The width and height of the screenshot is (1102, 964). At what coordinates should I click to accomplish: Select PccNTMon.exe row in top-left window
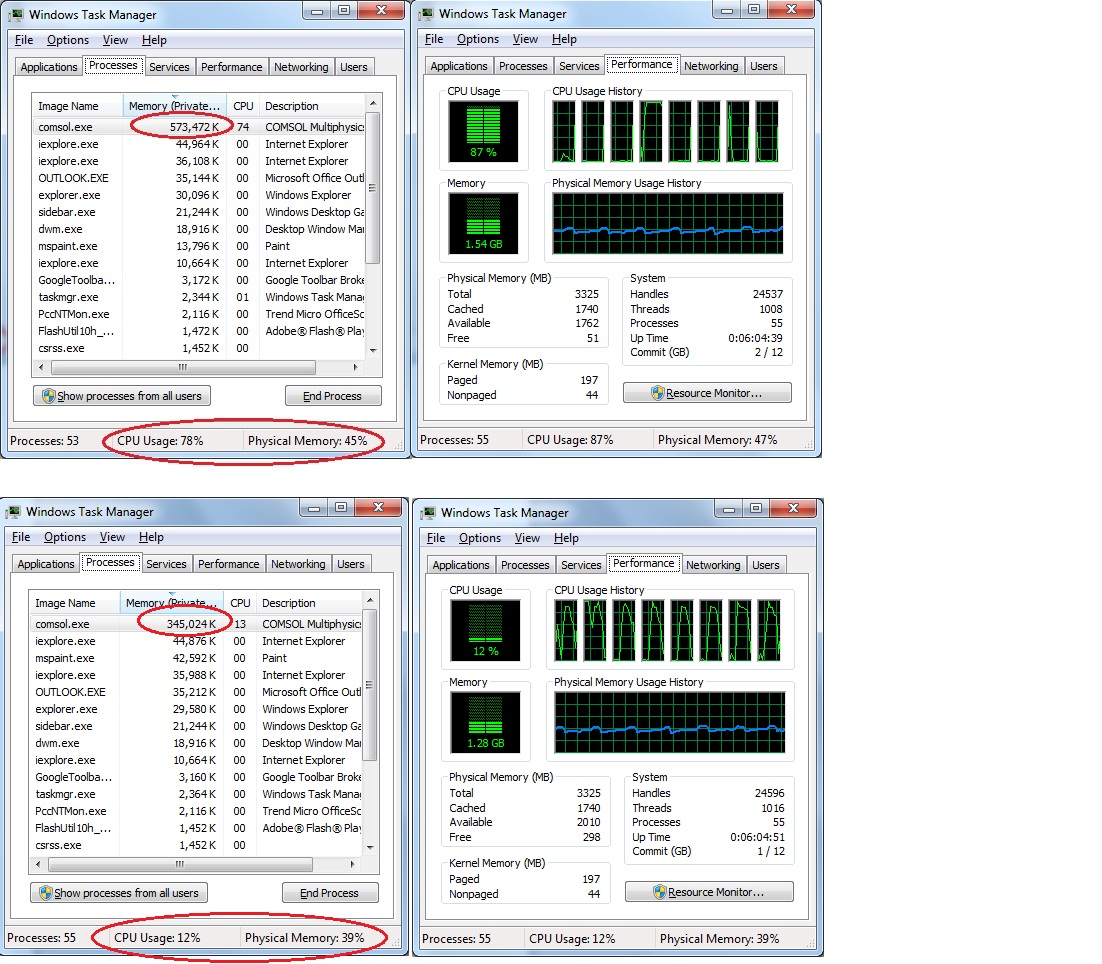point(199,314)
